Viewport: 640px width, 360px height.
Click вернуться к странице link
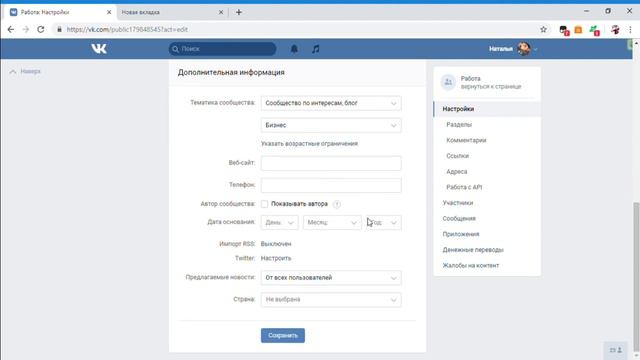click(x=491, y=87)
